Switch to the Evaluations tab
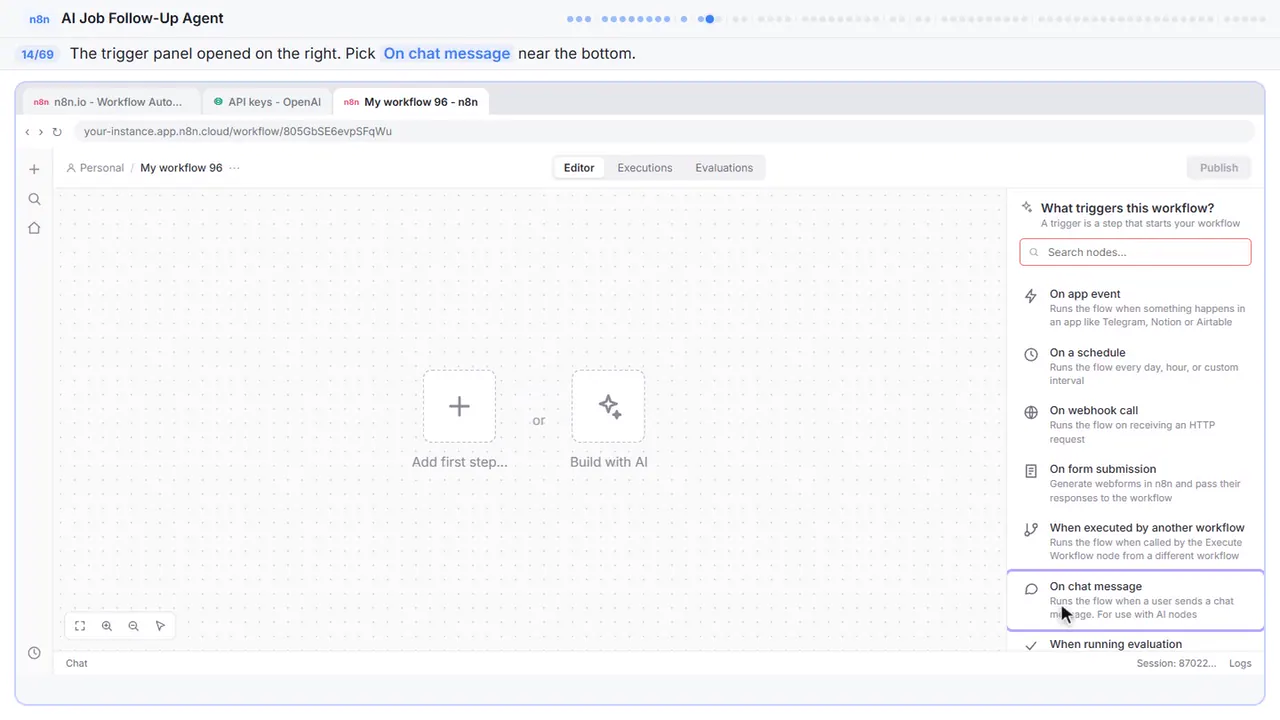This screenshot has height=720, width=1280. pos(724,168)
